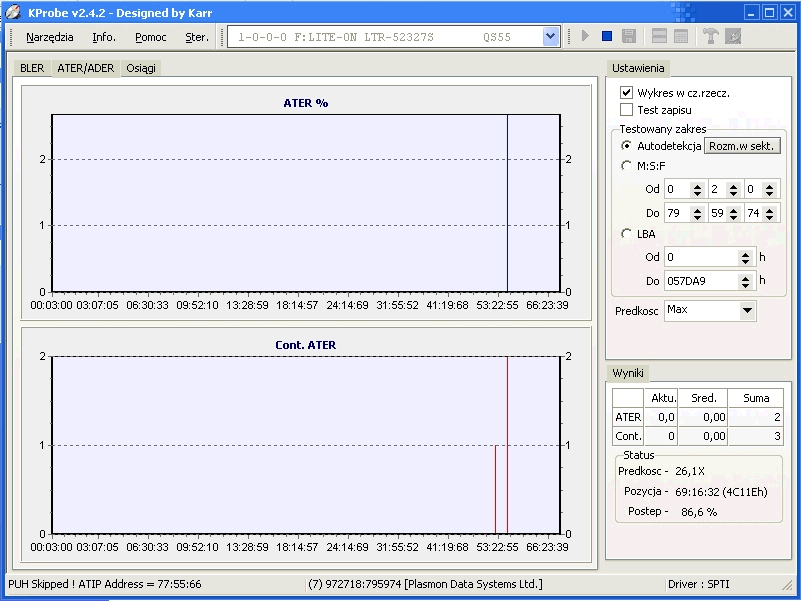Click the Suma column header
The width and height of the screenshot is (801, 601).
tap(756, 398)
